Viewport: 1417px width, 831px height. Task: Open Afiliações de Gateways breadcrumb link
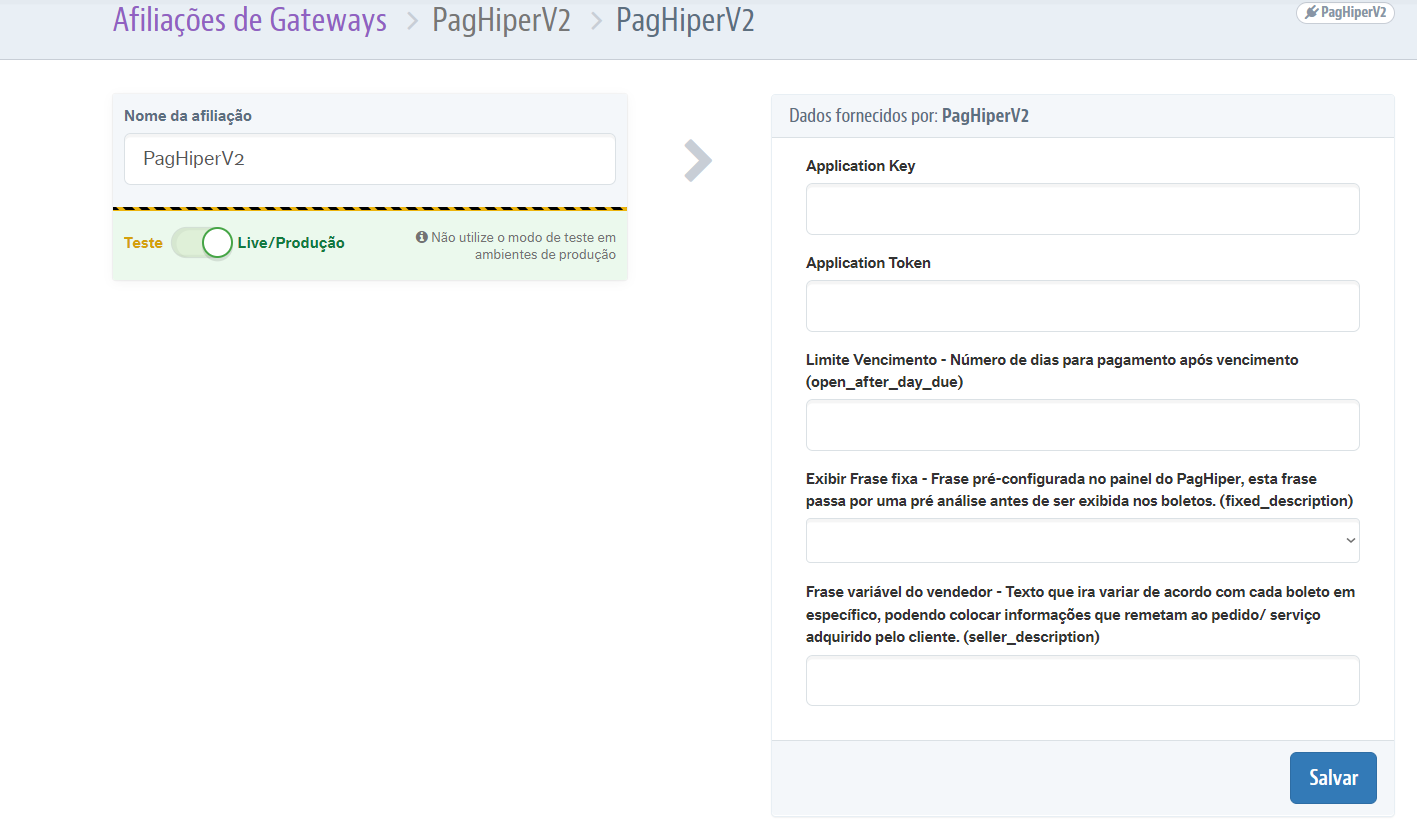pos(250,20)
